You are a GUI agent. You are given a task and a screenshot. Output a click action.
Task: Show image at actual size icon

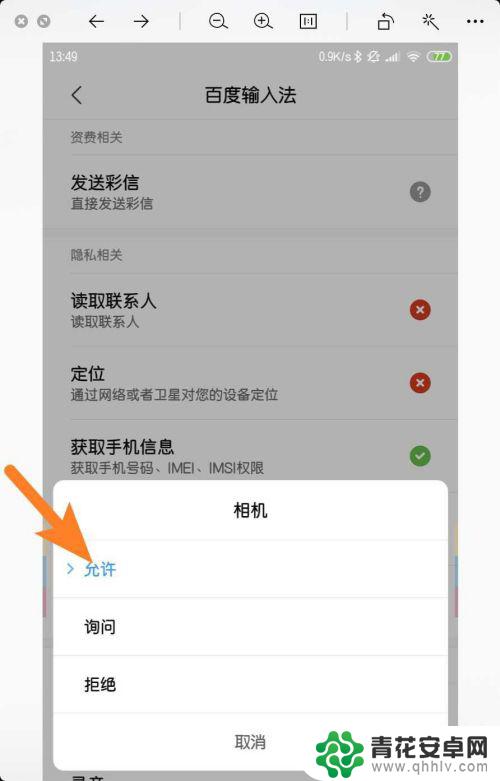308,21
